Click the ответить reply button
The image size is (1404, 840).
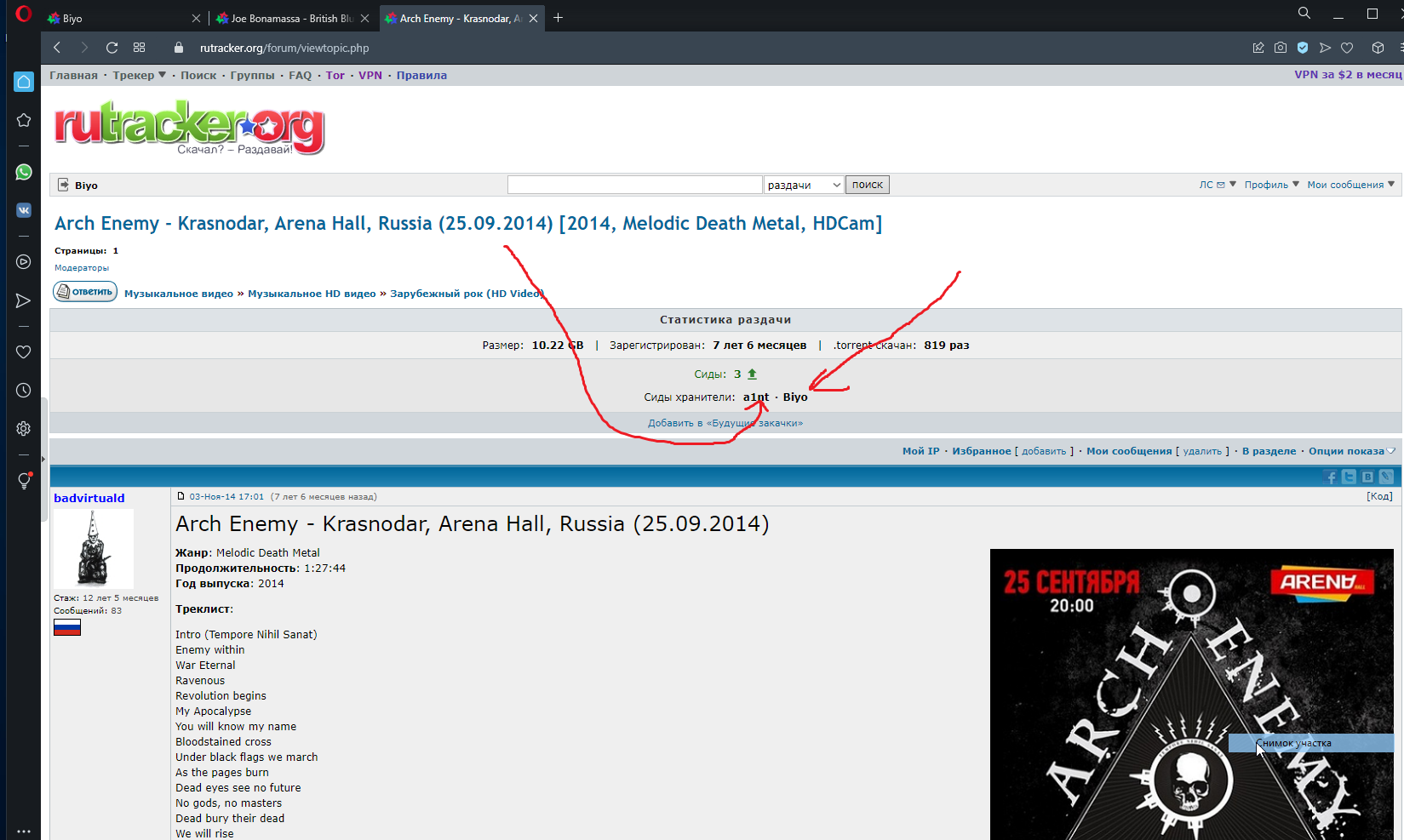tap(85, 292)
